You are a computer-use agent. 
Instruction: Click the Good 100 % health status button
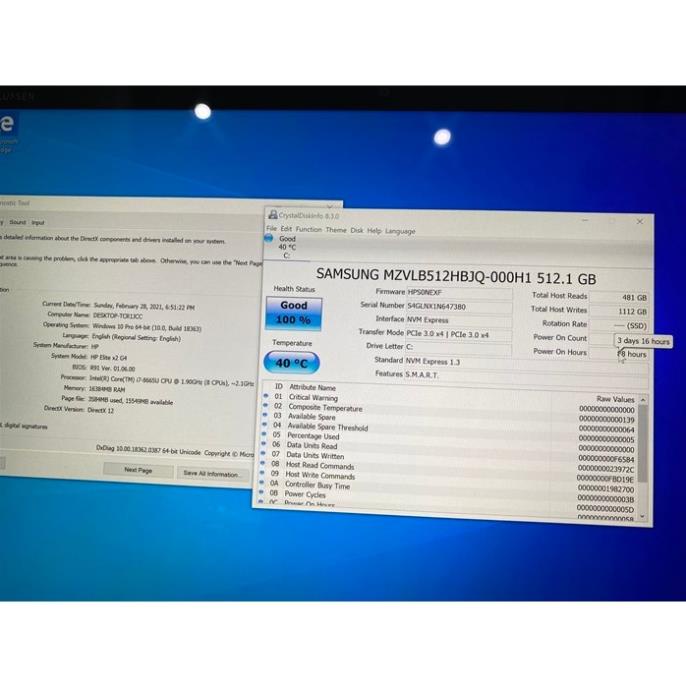pyautogui.click(x=294, y=312)
